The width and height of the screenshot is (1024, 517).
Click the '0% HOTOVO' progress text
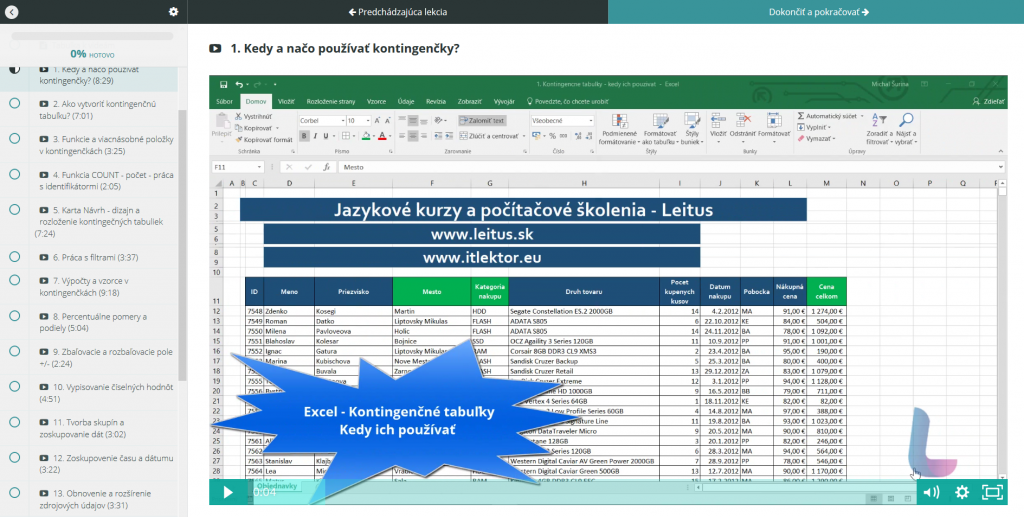[92, 54]
